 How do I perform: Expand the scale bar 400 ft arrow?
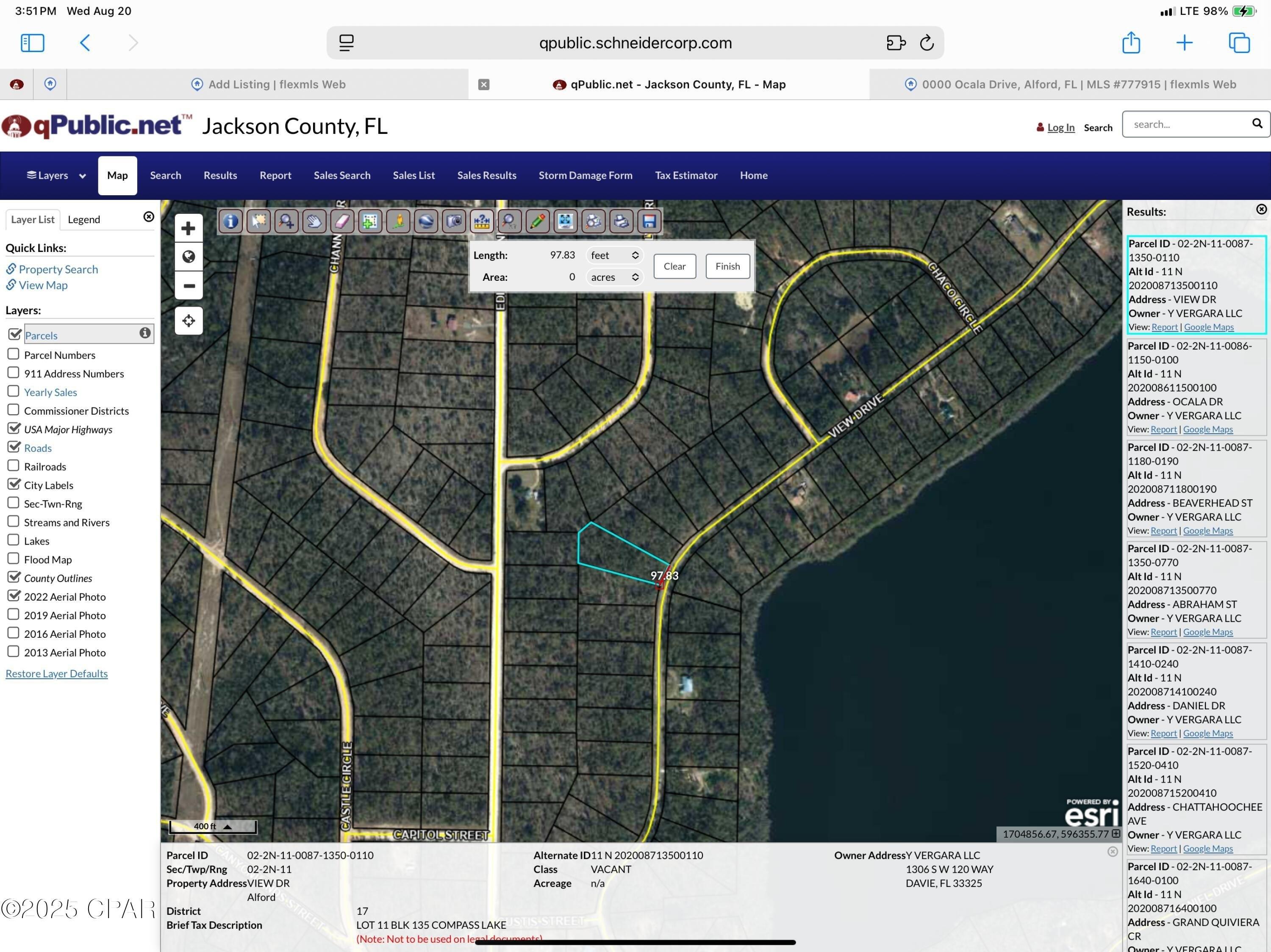(228, 826)
